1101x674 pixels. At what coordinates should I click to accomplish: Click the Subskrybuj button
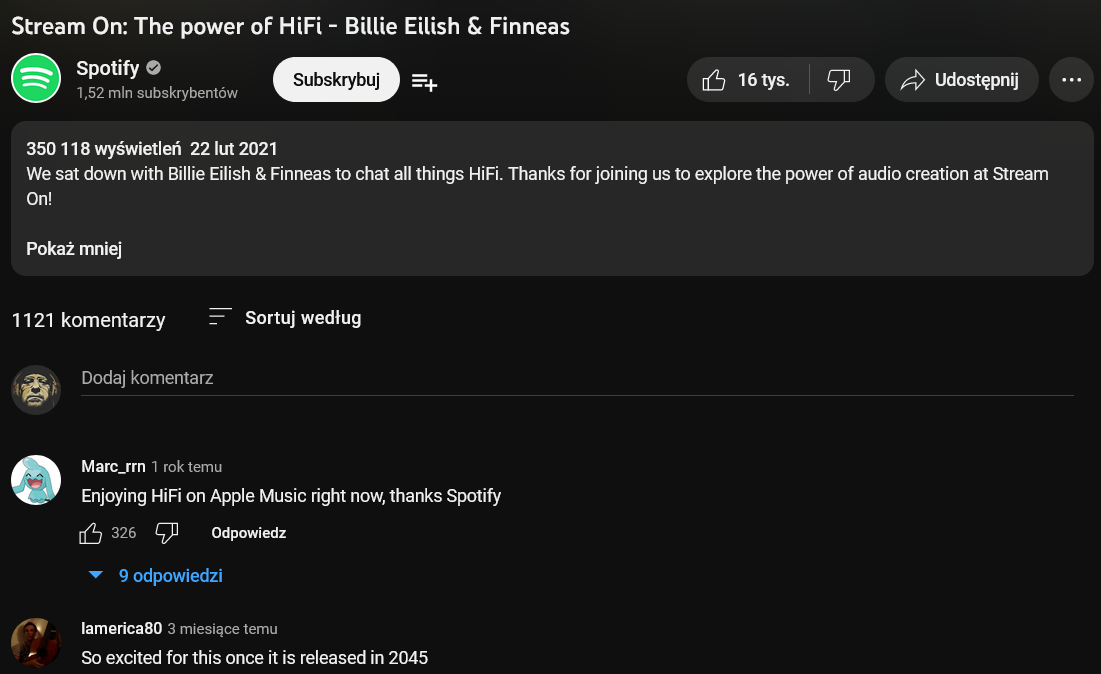(x=336, y=80)
